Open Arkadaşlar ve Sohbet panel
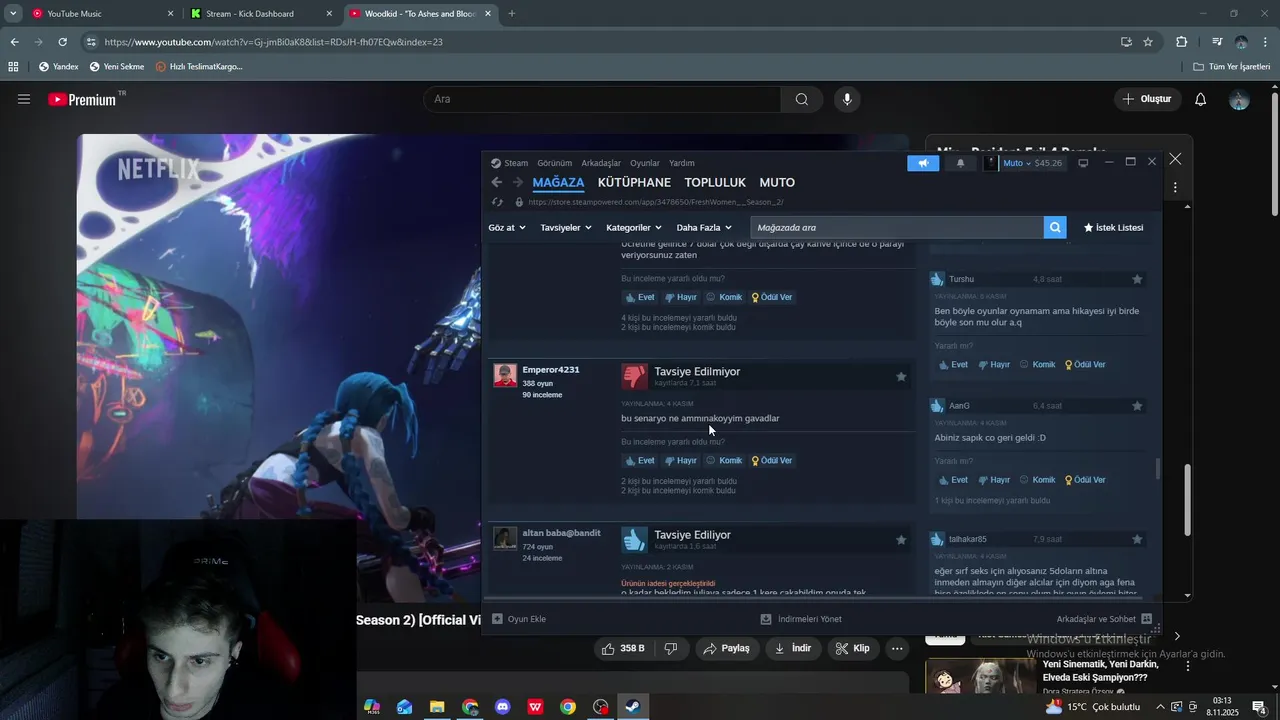1280x720 pixels. 1104,619
